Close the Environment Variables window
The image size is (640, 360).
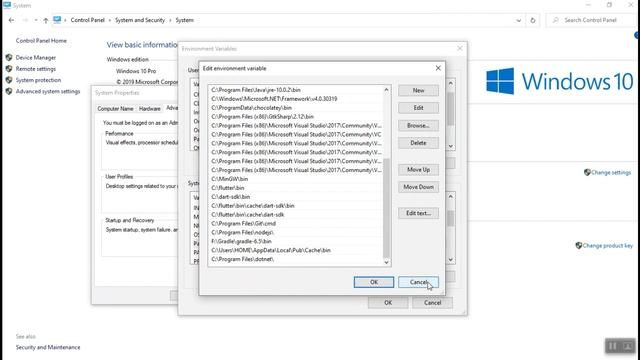click(x=460, y=48)
